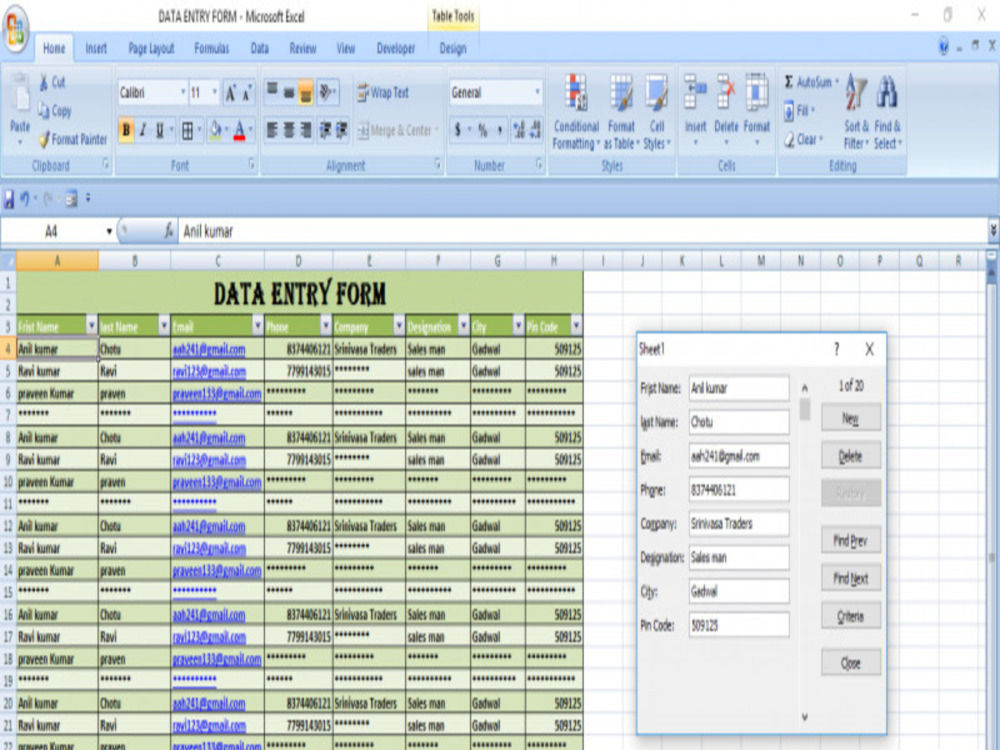Switch to the Page Layout tab
The image size is (1000, 750).
pyautogui.click(x=151, y=48)
